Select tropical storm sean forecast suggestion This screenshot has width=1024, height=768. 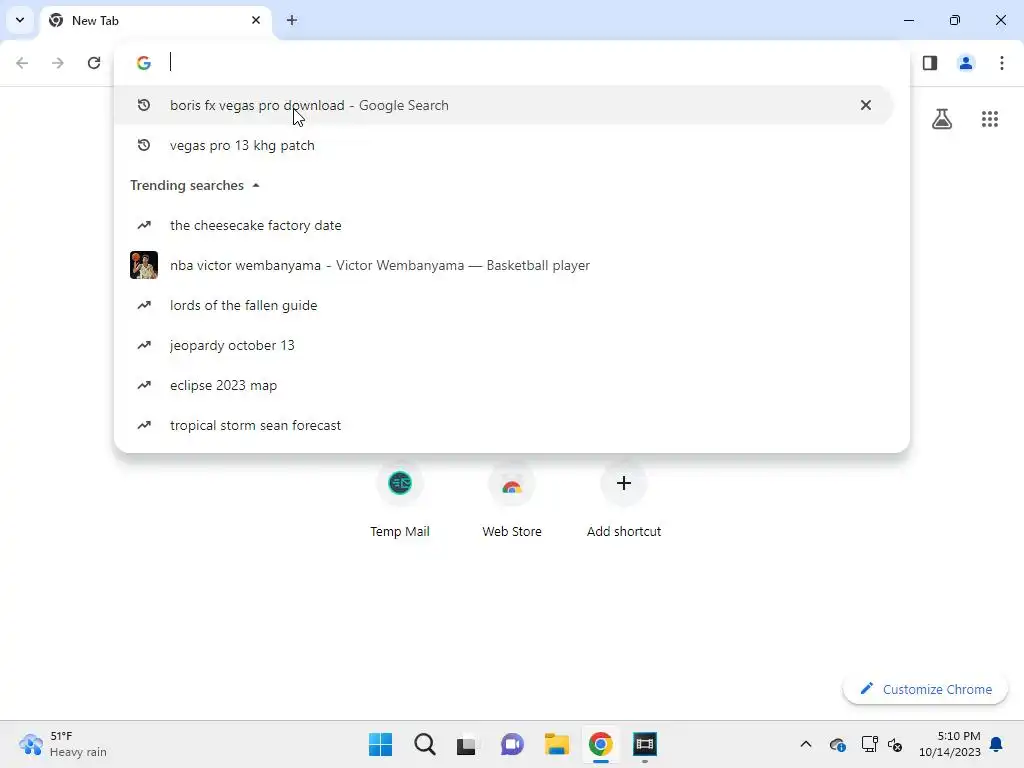pos(503,425)
